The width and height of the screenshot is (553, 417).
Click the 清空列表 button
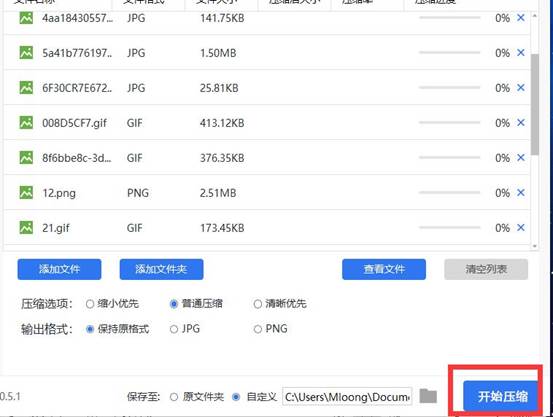point(486,270)
